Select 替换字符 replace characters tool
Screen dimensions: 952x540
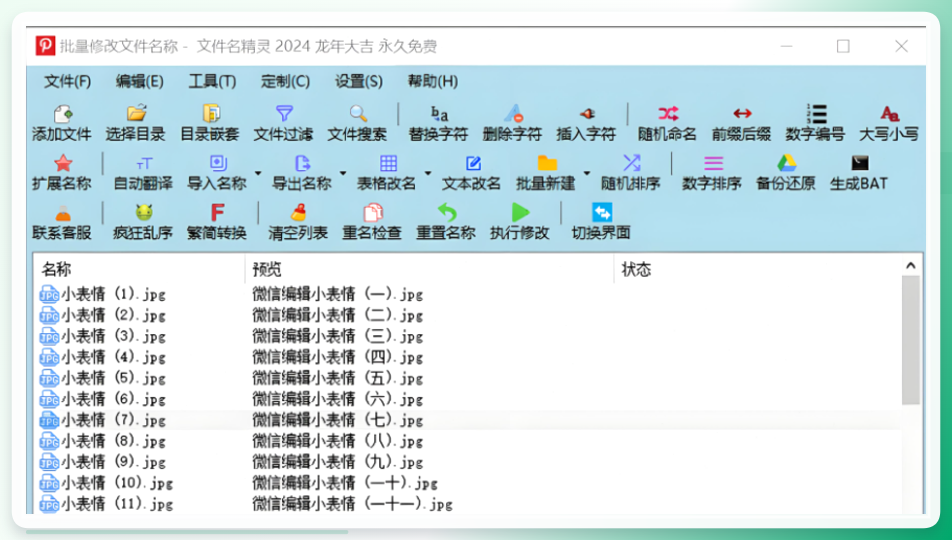[438, 123]
